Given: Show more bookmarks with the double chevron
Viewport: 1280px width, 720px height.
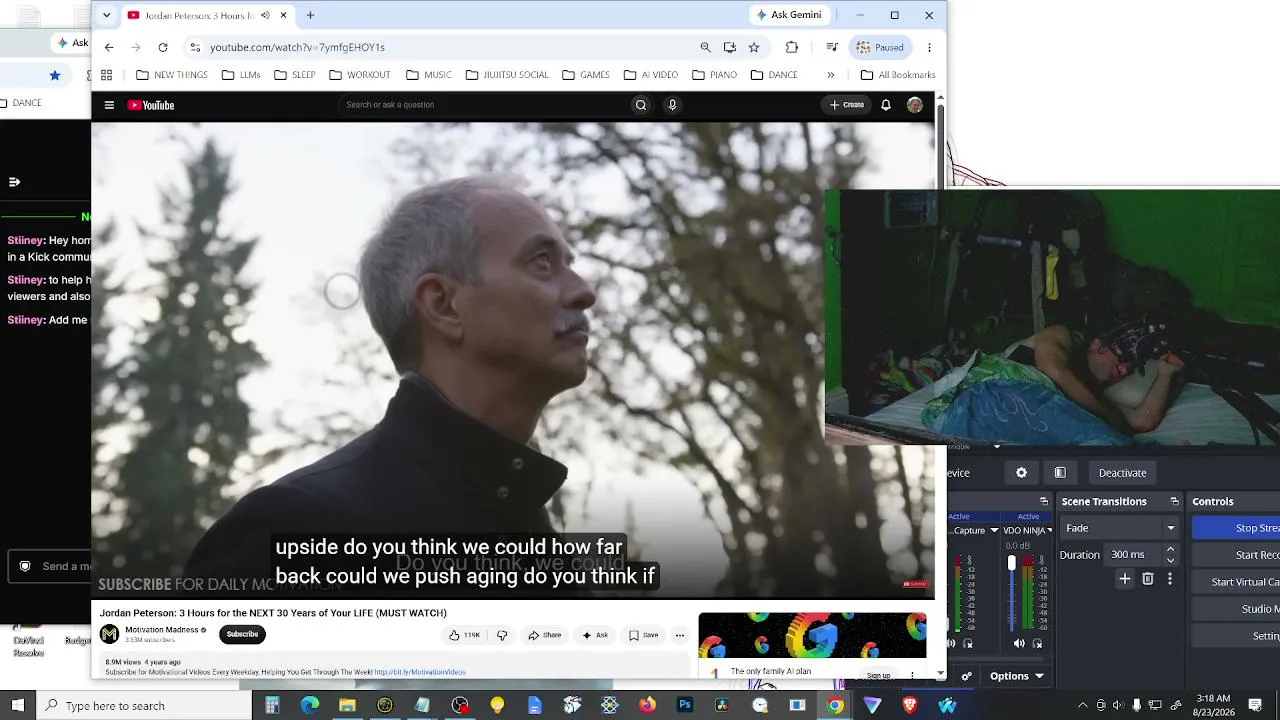Looking at the screenshot, I should (830, 75).
